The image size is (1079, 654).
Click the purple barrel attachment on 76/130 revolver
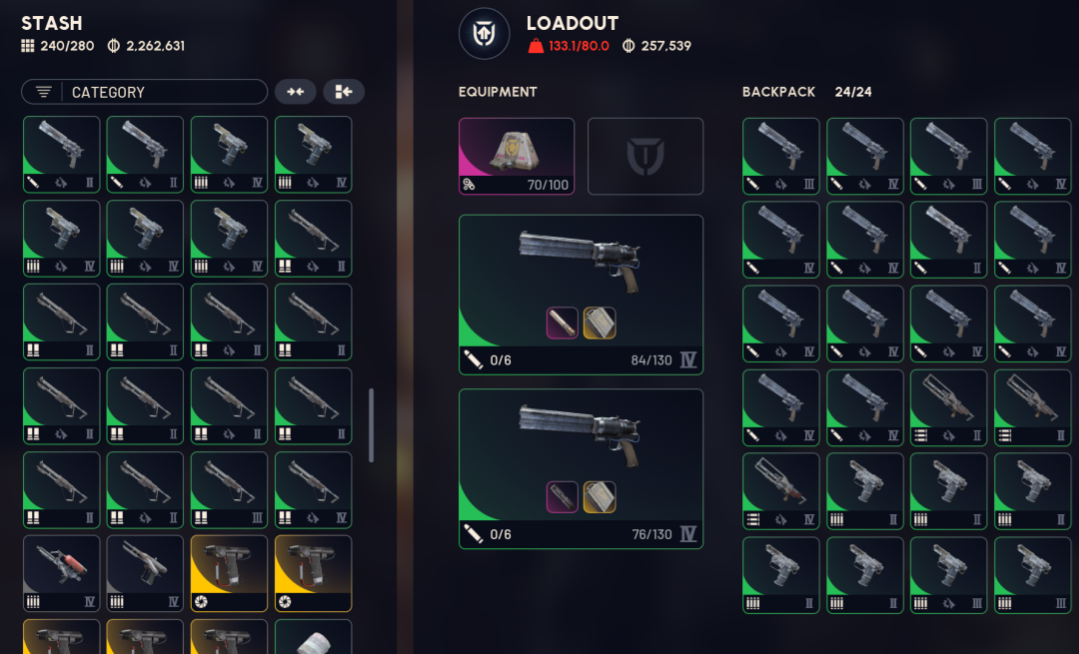(x=562, y=497)
